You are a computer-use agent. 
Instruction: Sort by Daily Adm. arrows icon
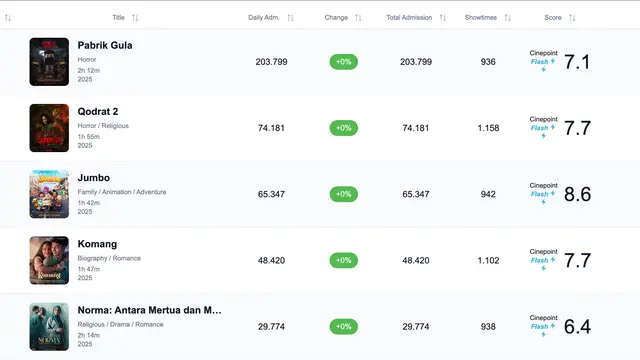[290, 18]
